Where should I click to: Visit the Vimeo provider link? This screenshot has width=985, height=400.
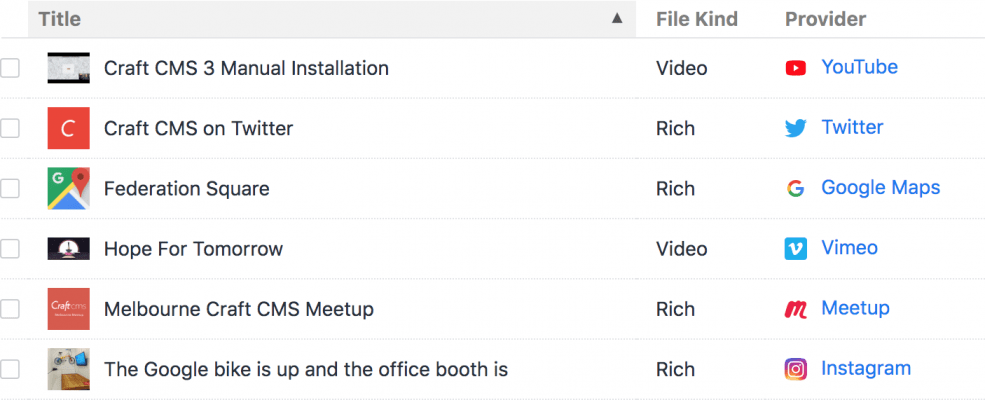[x=849, y=248]
